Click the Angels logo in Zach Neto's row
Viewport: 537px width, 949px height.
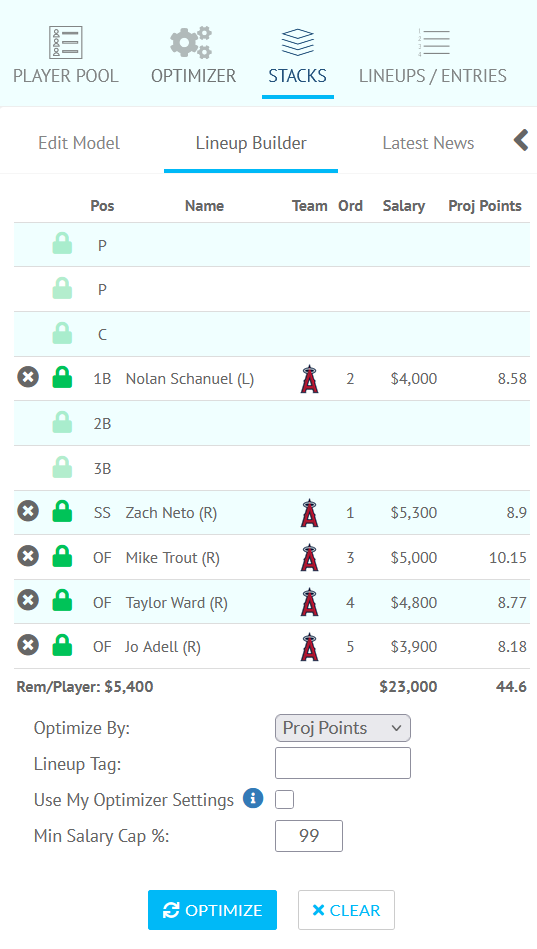tap(309, 513)
